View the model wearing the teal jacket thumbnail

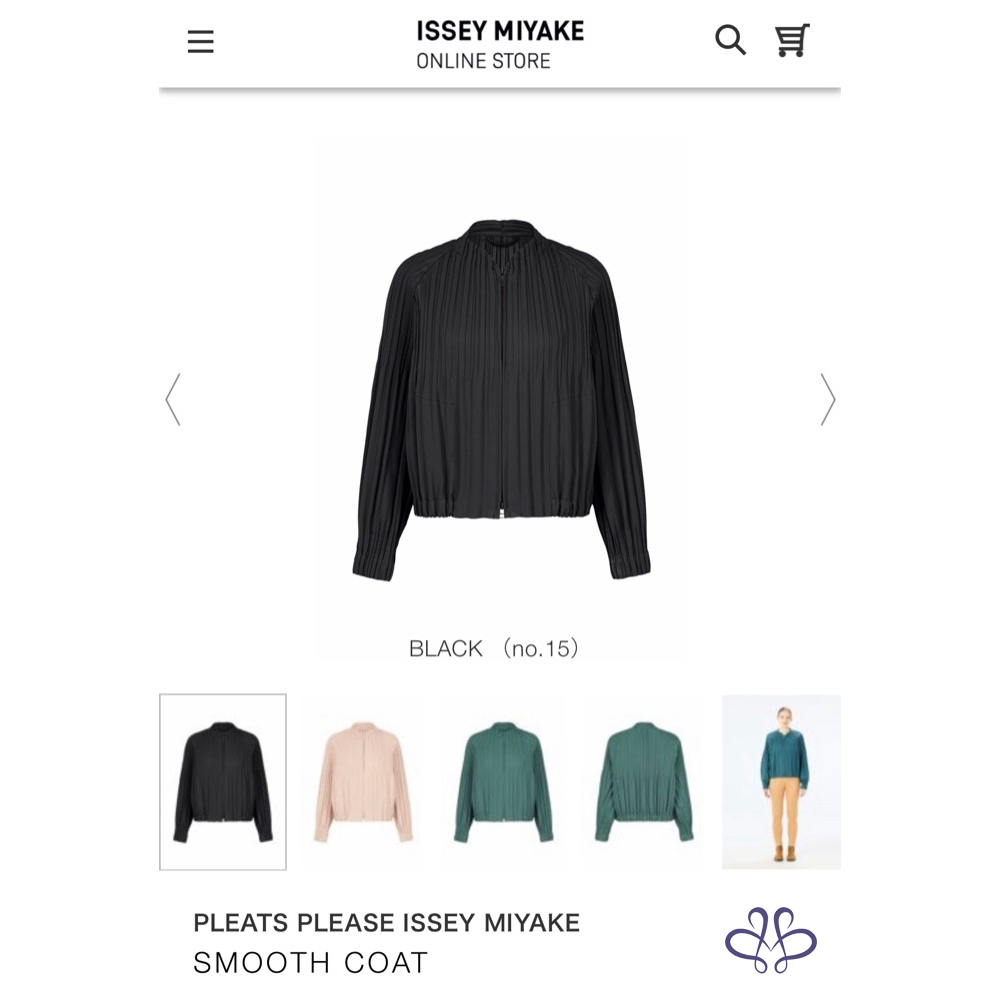pyautogui.click(x=781, y=782)
